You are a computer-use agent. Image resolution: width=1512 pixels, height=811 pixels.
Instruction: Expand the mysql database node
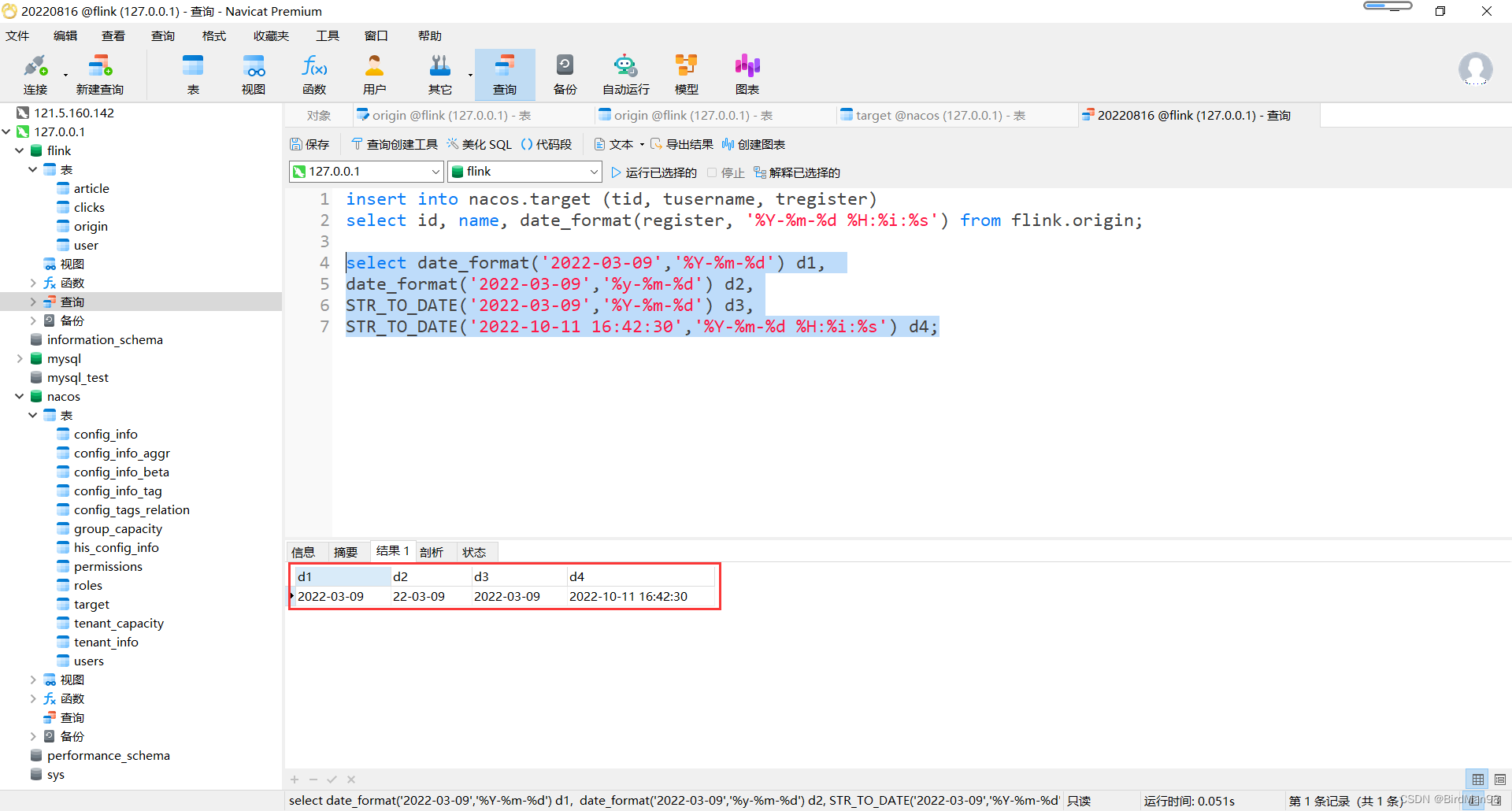pos(20,358)
